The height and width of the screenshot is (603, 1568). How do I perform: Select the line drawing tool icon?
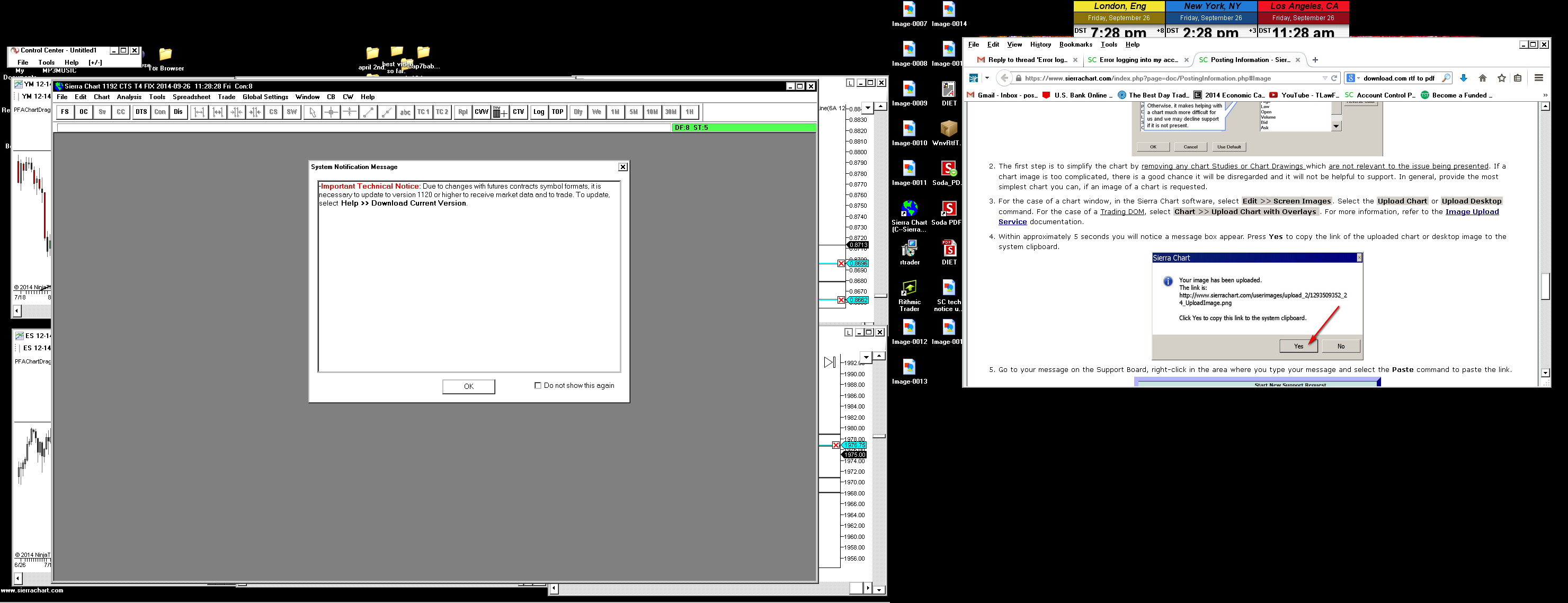coord(368,112)
